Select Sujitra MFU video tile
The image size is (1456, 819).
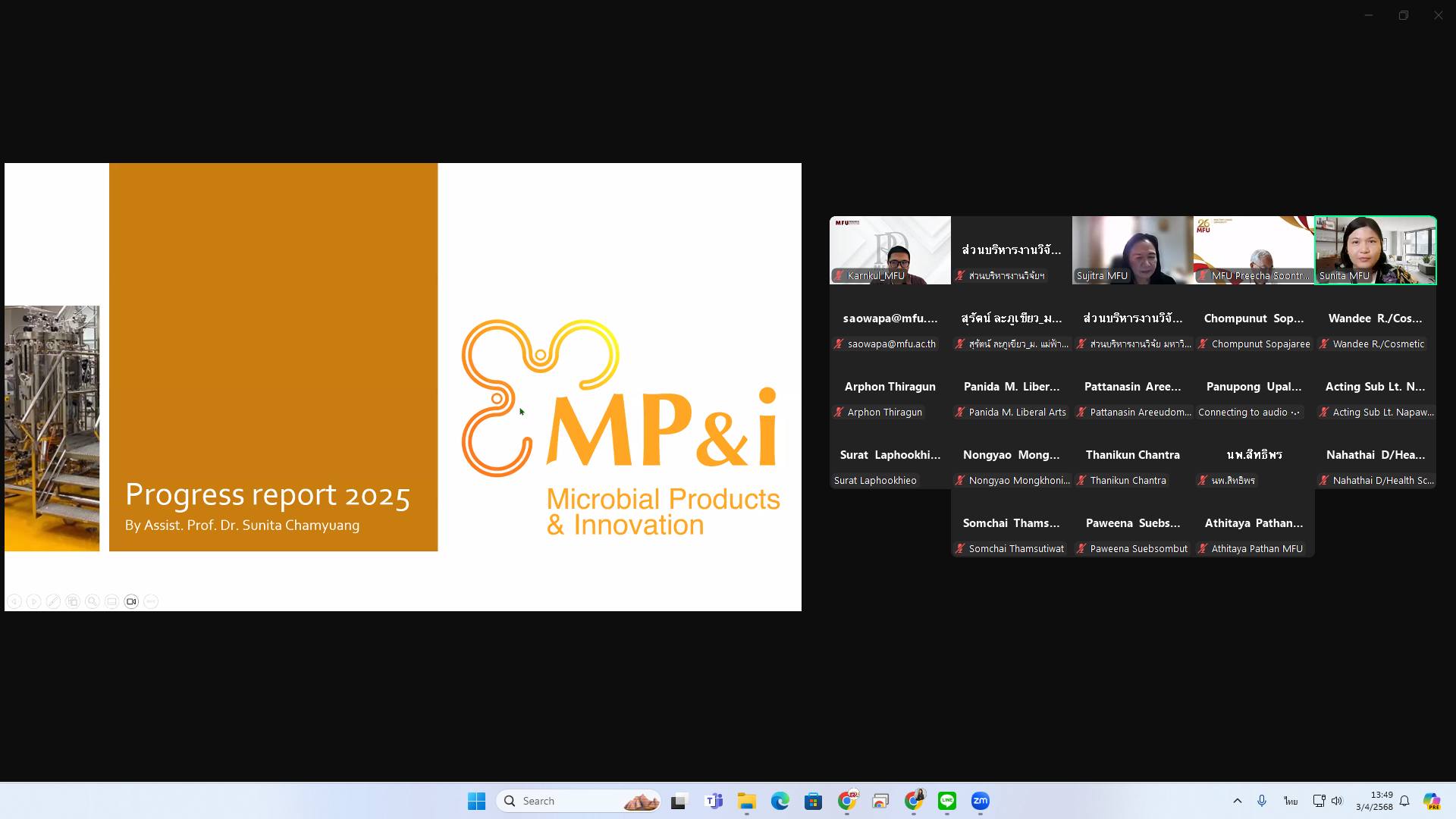[1132, 250]
